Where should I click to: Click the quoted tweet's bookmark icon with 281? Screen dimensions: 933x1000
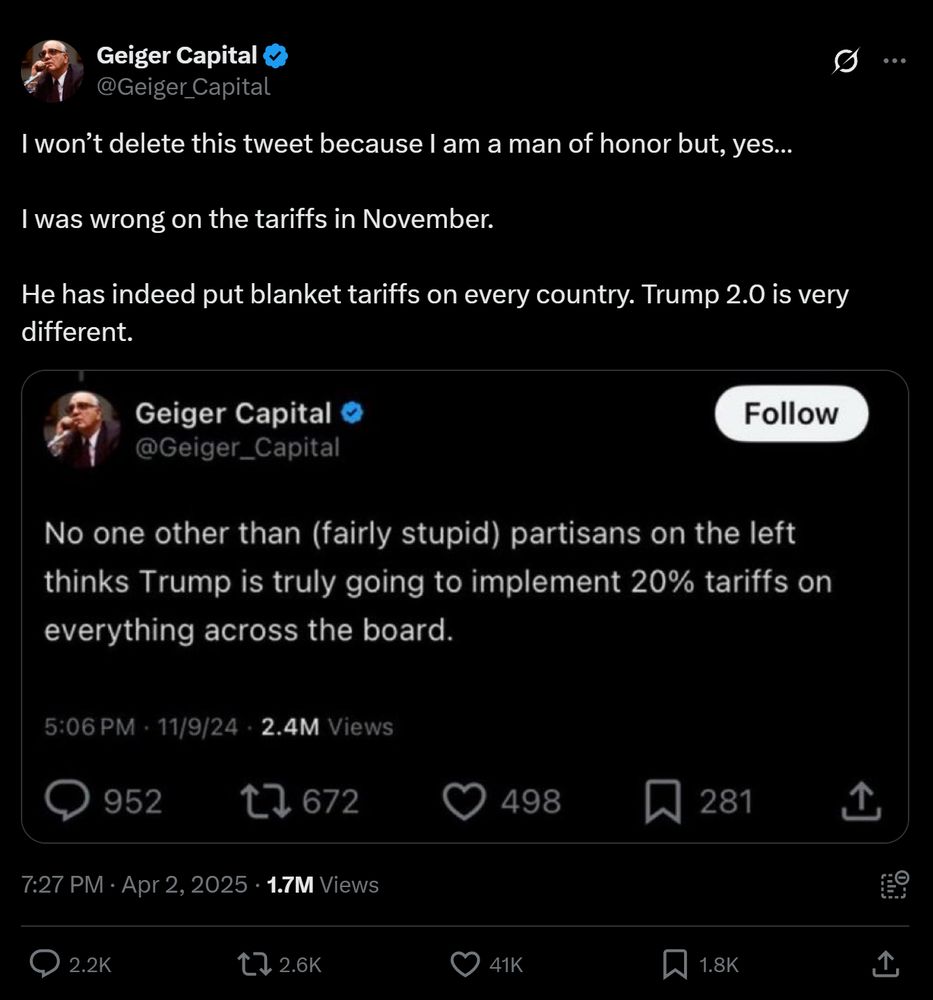coord(663,802)
